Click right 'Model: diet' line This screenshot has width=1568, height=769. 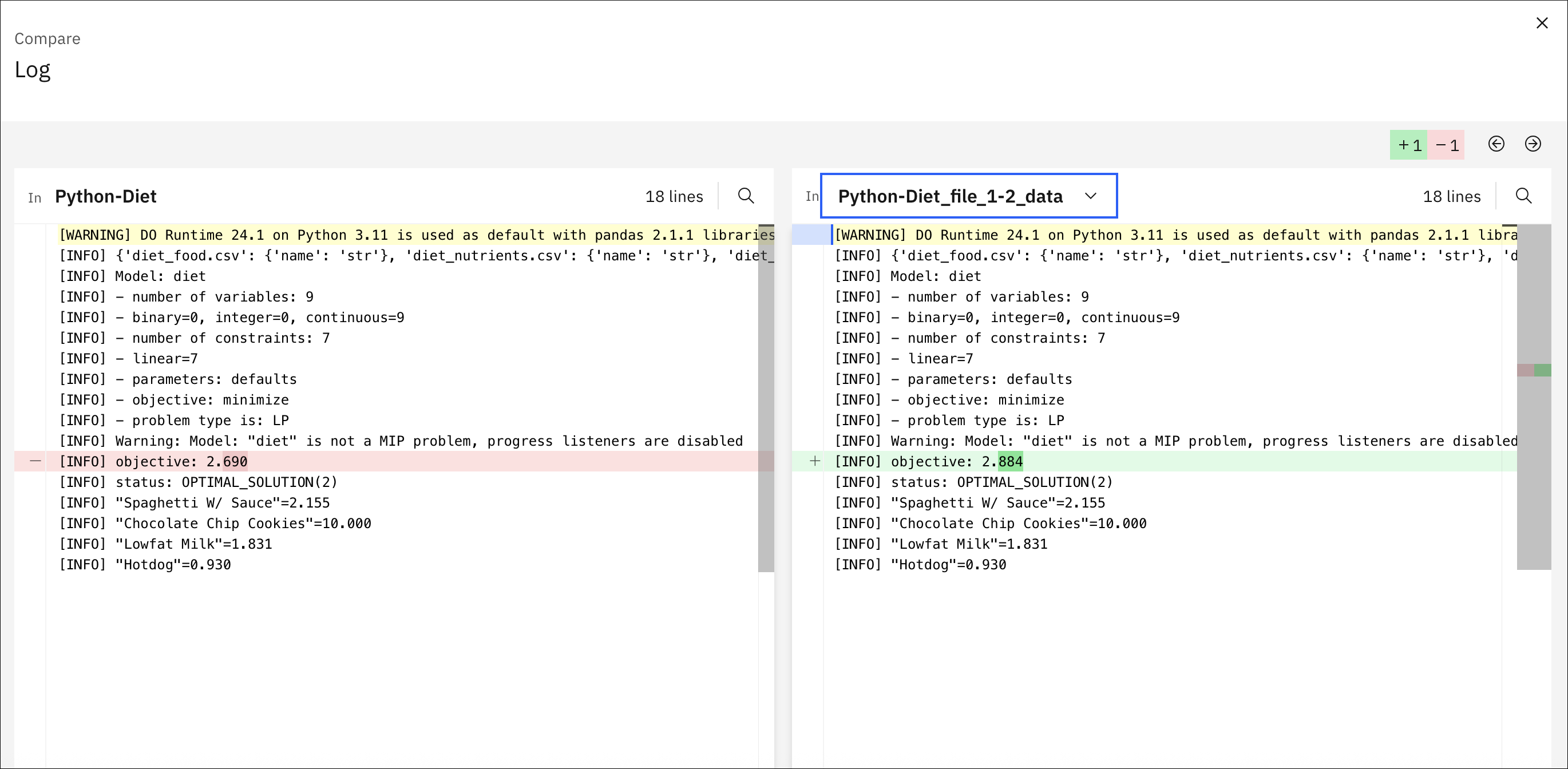tap(908, 276)
